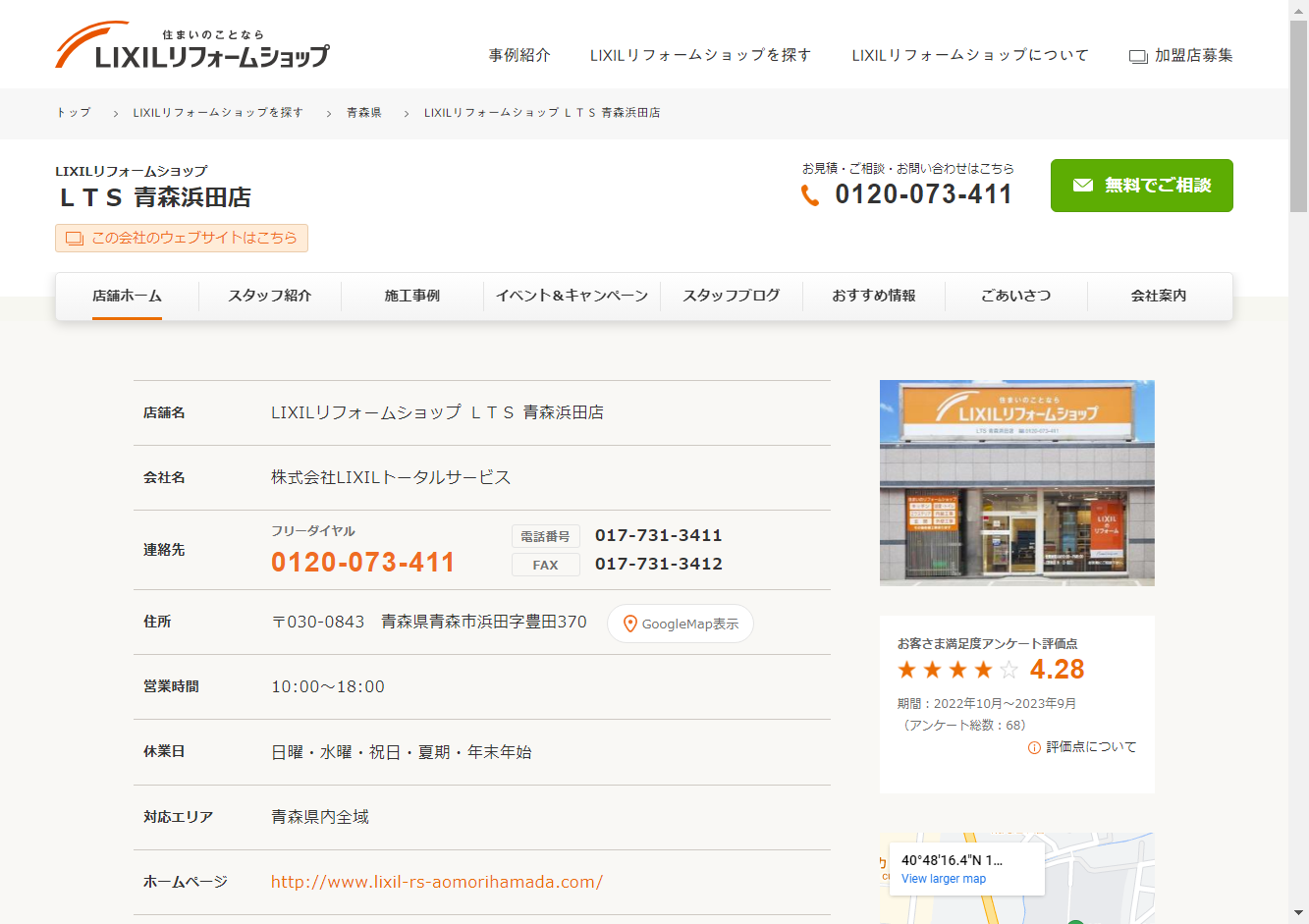Screen dimensions: 1309x924
Task: Switch to スタッフ紹介 tab
Action: (270, 296)
